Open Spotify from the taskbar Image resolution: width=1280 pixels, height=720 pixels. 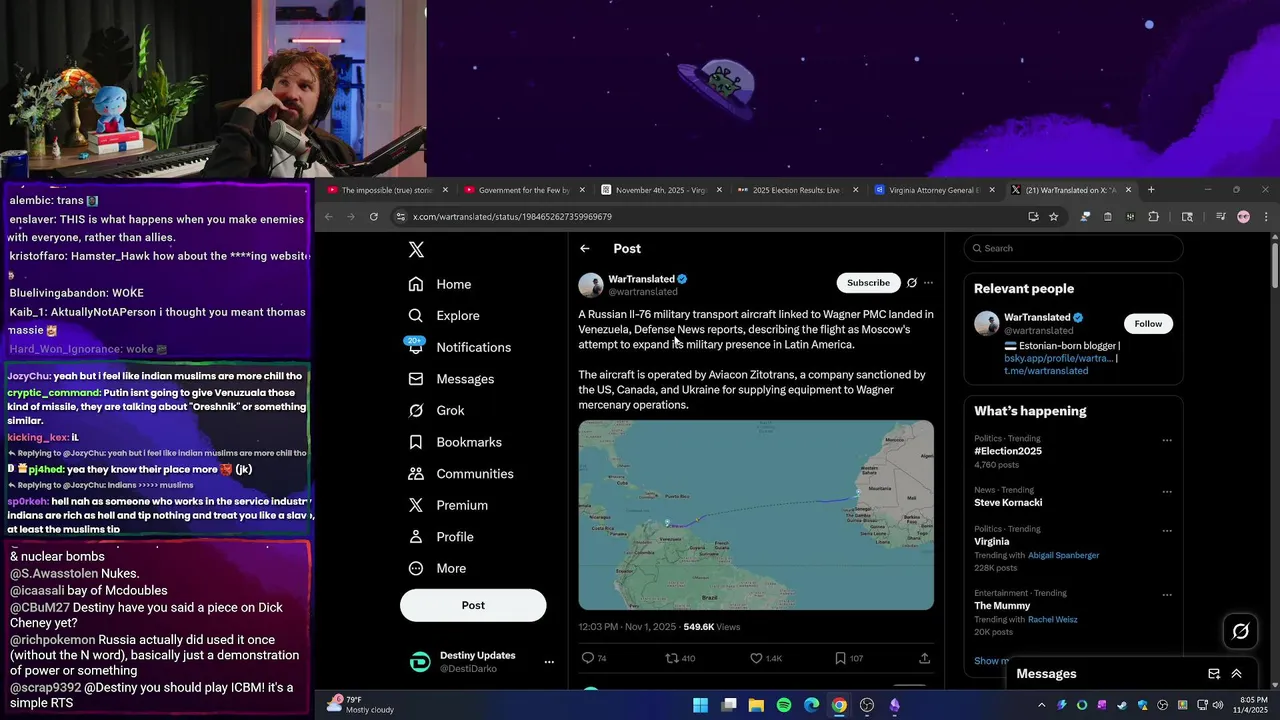click(x=784, y=705)
